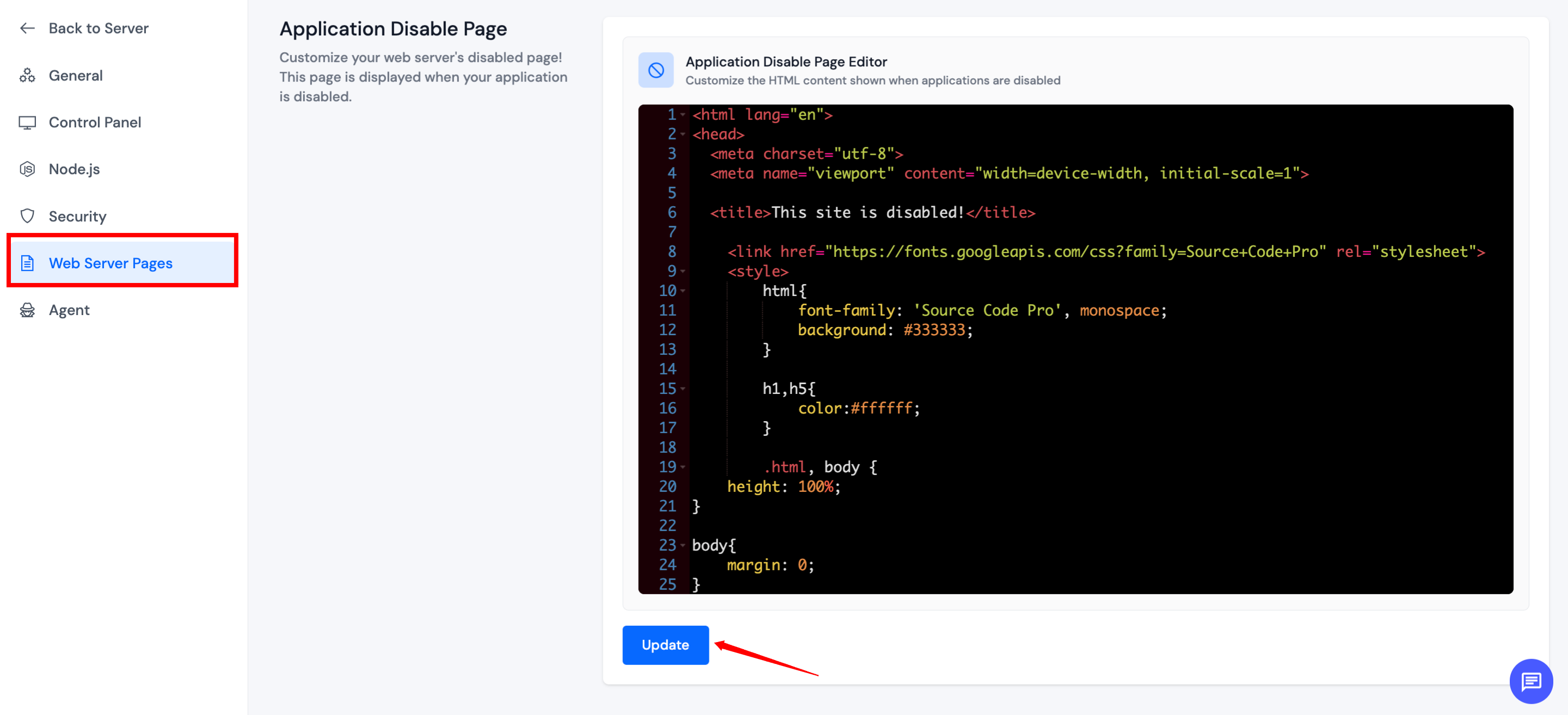This screenshot has width=1568, height=715.
Task: Click the Web Server Pages document icon
Action: pyautogui.click(x=27, y=263)
